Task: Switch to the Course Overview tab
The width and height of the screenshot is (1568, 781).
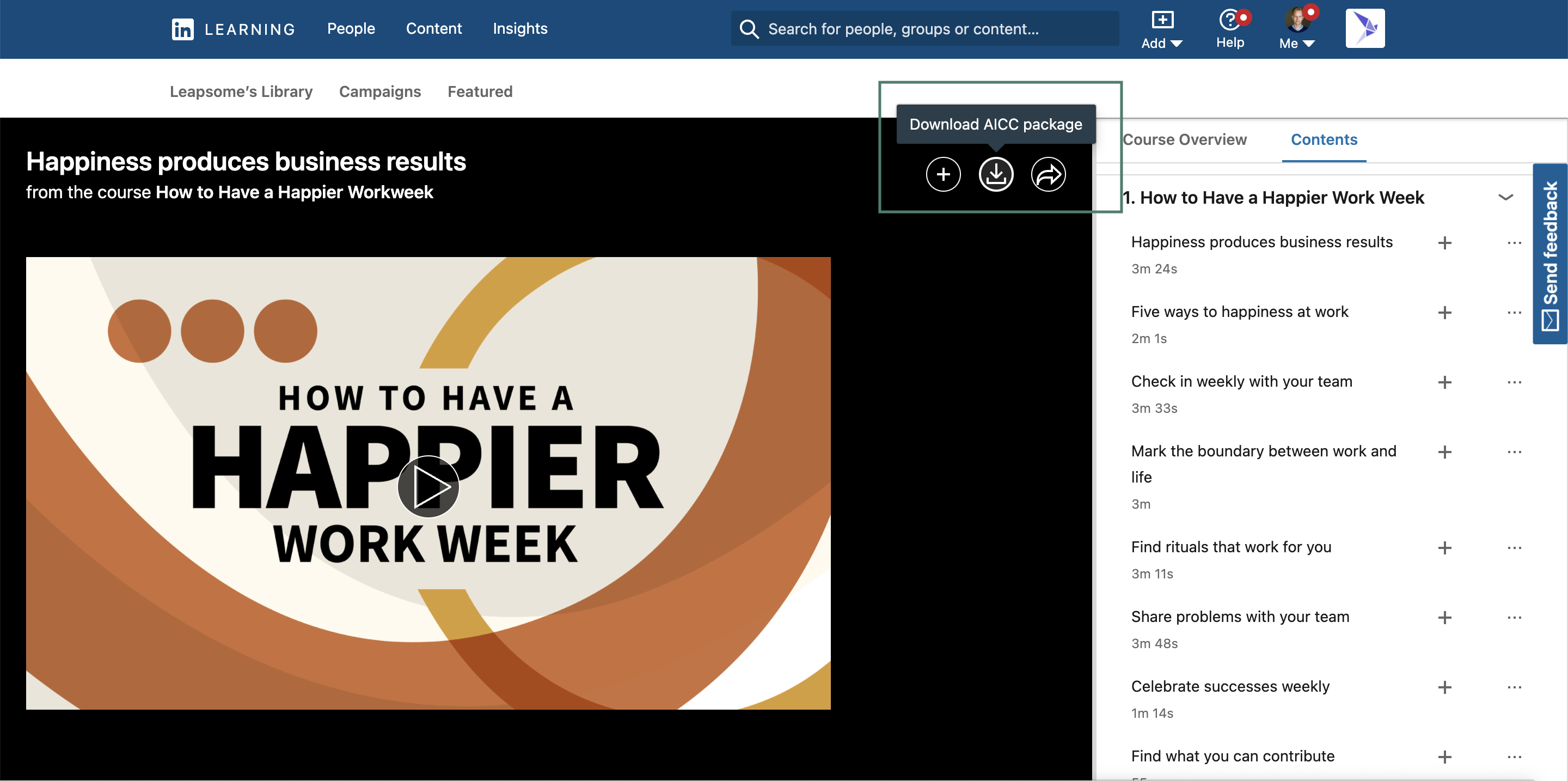Action: 1184,139
